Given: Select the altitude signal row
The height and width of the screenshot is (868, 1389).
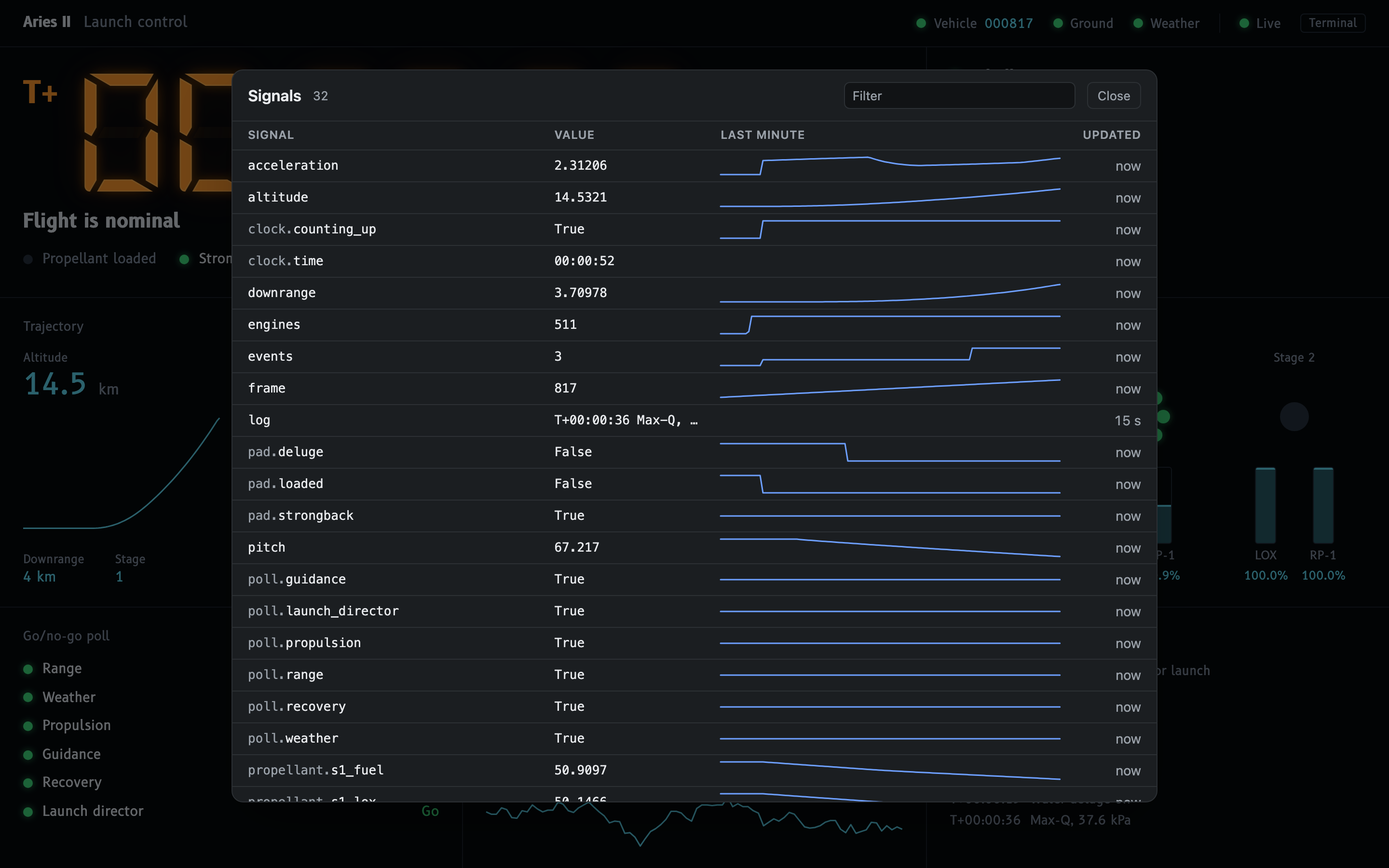Looking at the screenshot, I should point(694,198).
